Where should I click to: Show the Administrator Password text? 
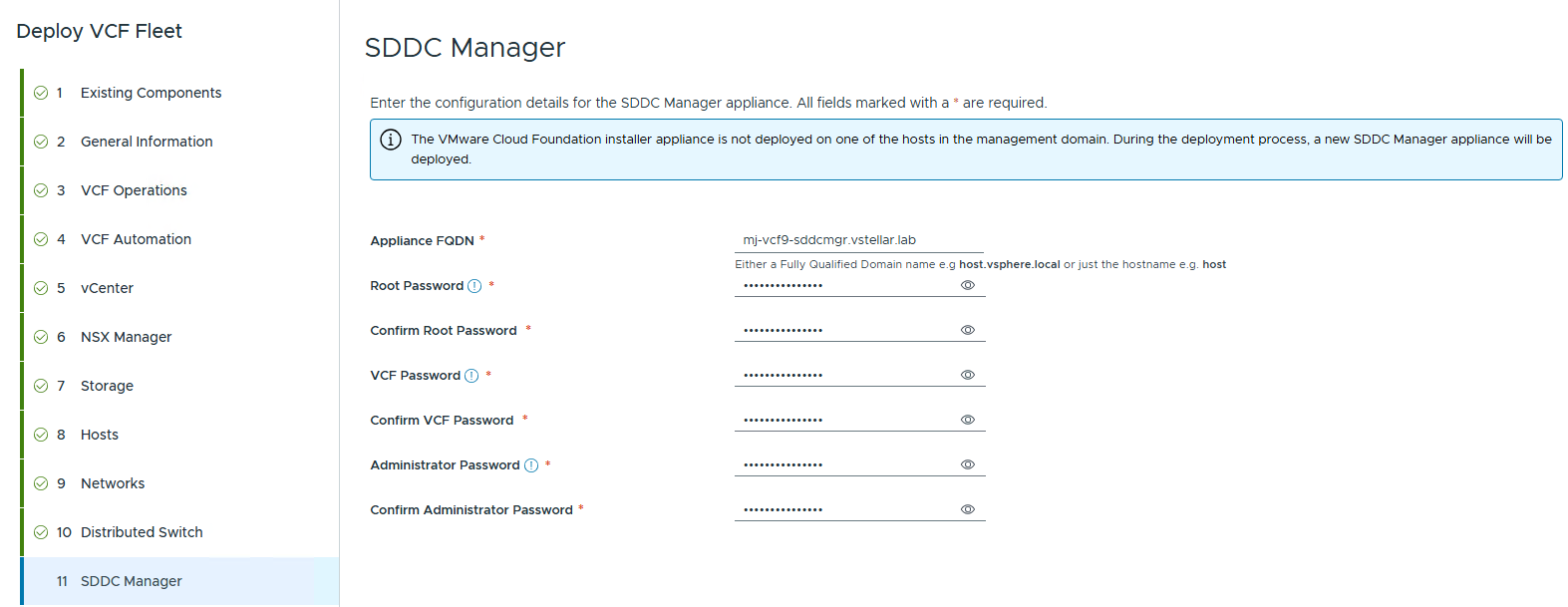point(967,464)
